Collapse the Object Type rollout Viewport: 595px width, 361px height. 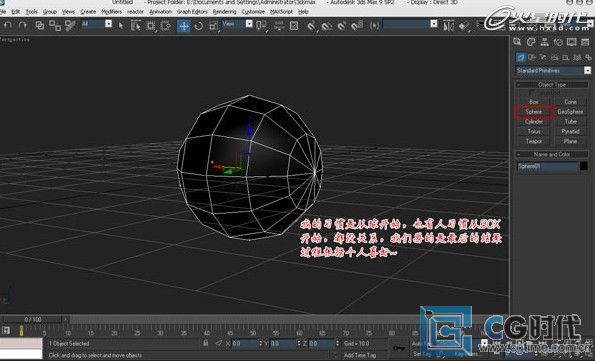(x=552, y=85)
